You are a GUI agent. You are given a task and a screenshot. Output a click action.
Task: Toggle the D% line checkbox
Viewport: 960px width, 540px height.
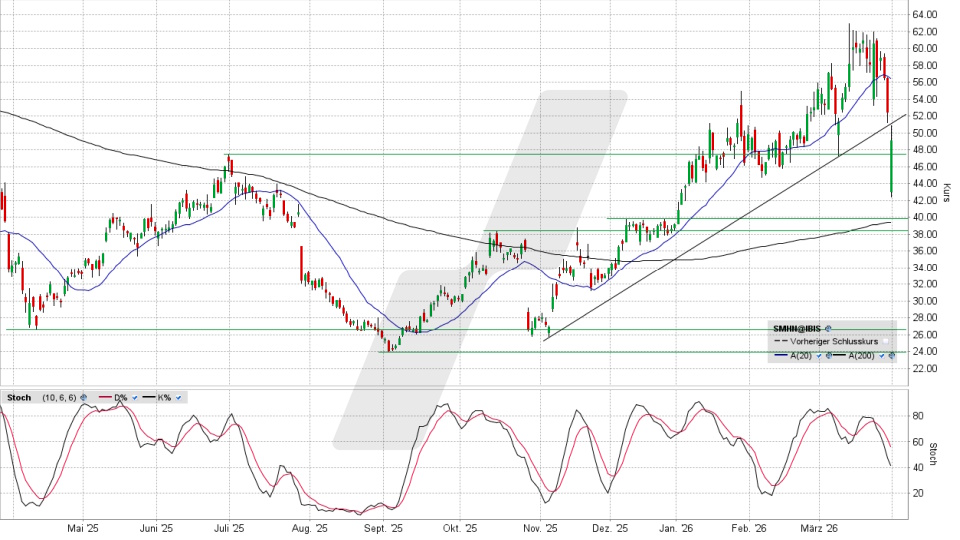click(135, 398)
